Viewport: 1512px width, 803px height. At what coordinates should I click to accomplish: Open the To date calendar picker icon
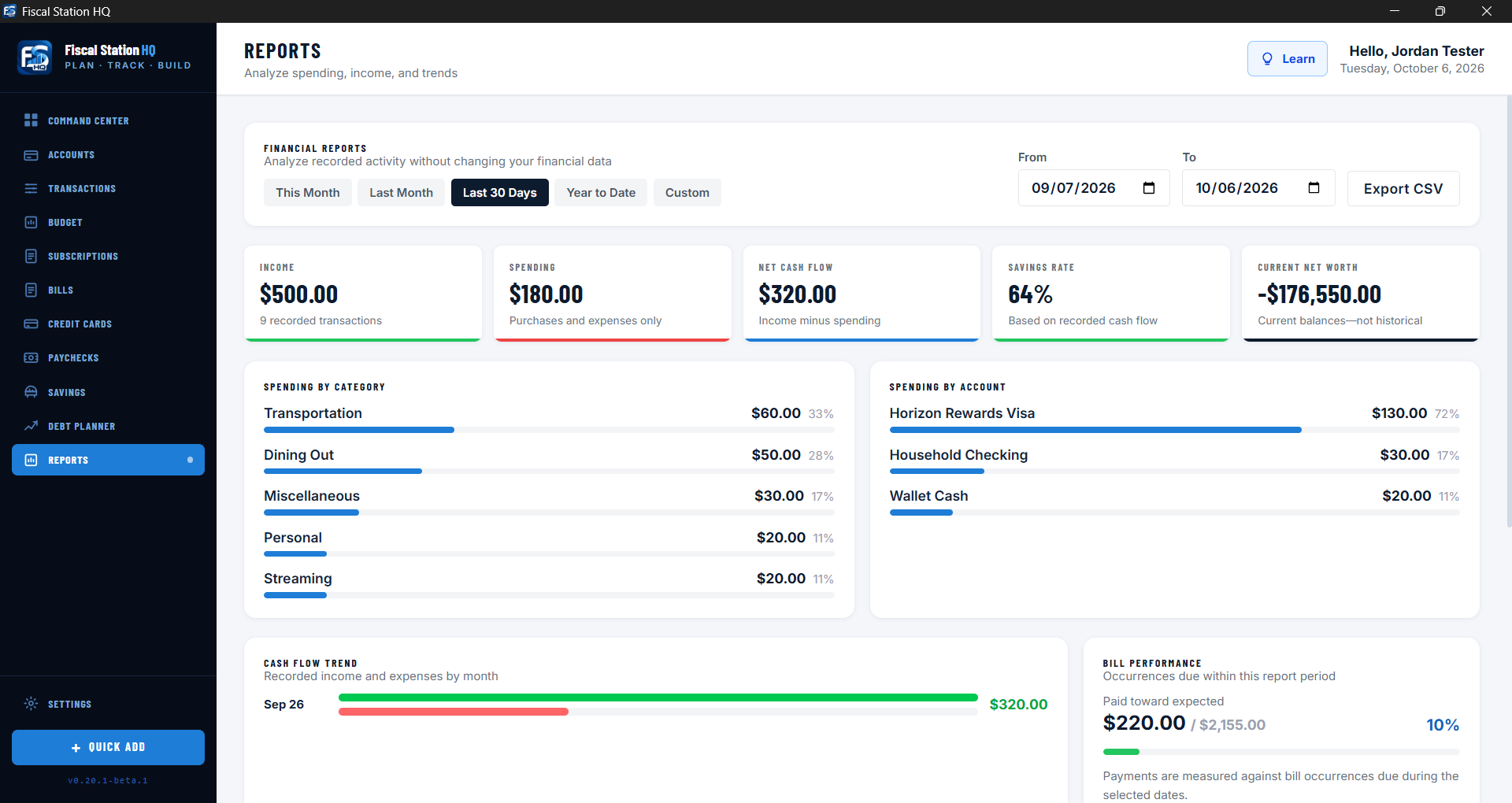[x=1314, y=188]
